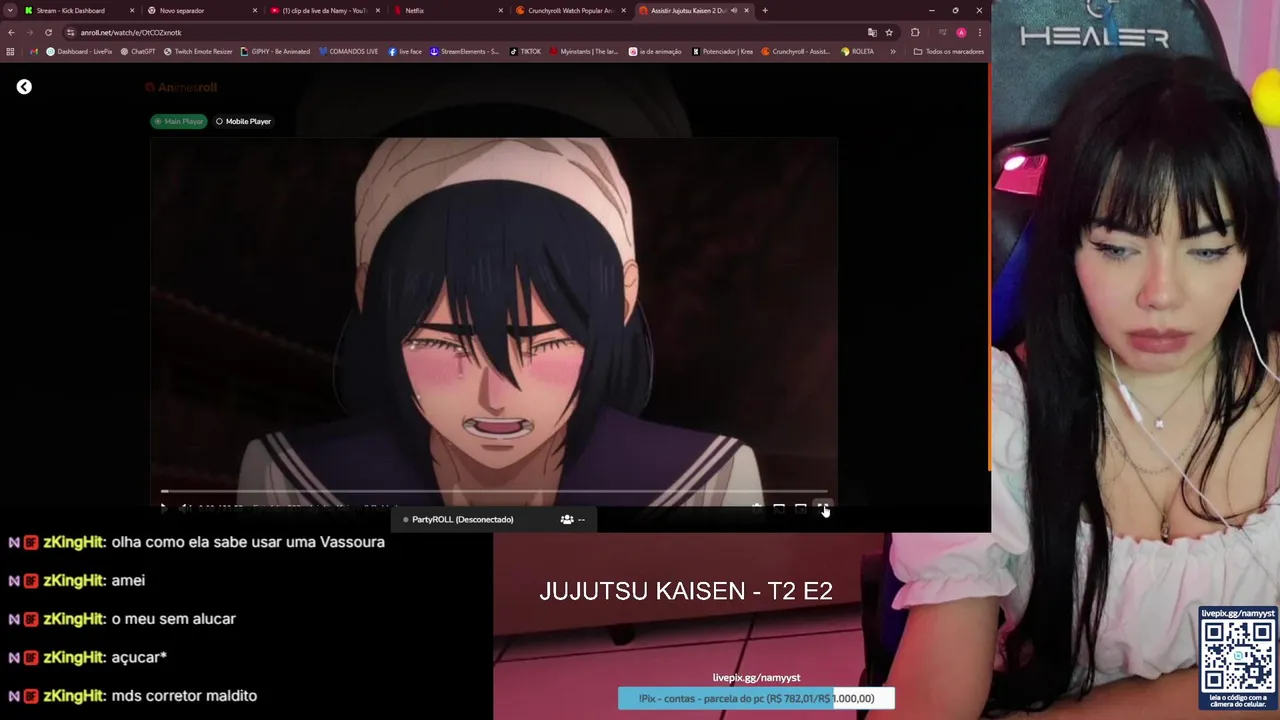Switch to the Netflix tab
Image resolution: width=1280 pixels, height=720 pixels.
click(x=446, y=10)
